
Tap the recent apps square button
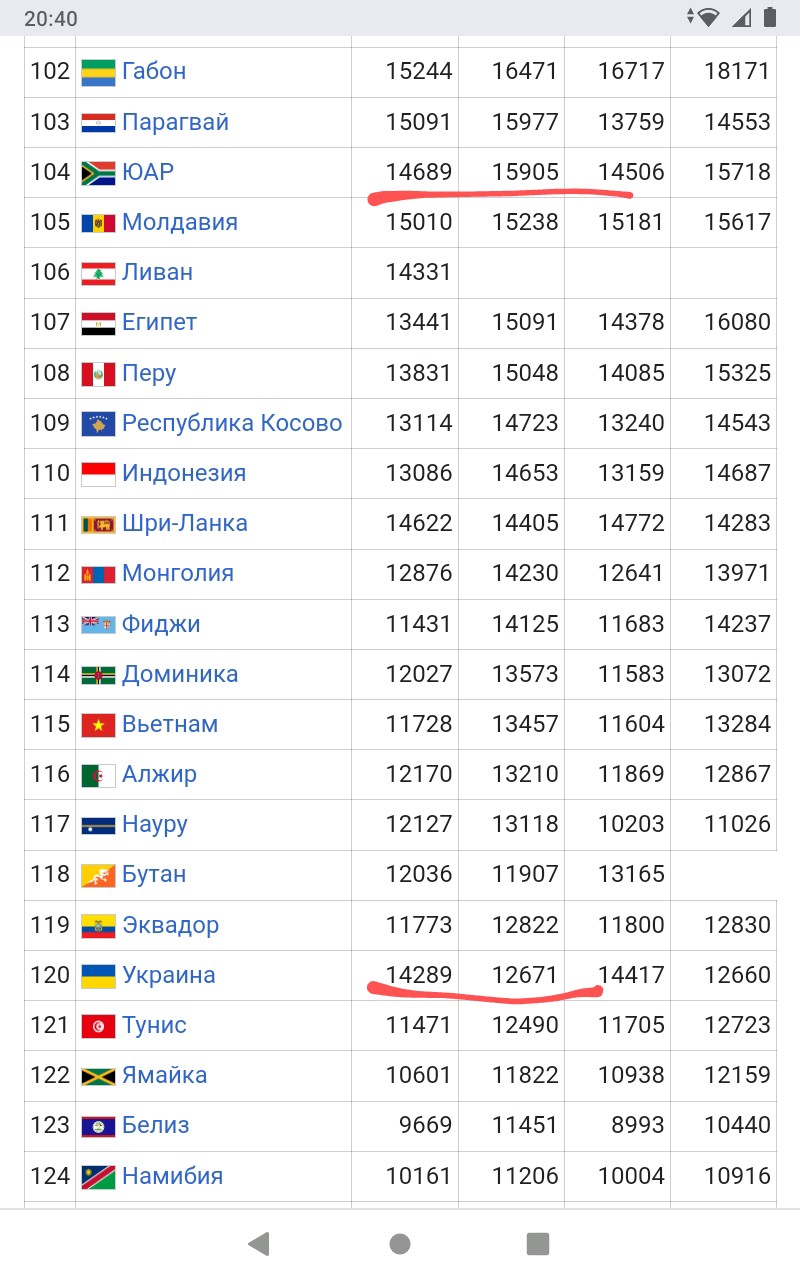click(538, 1243)
